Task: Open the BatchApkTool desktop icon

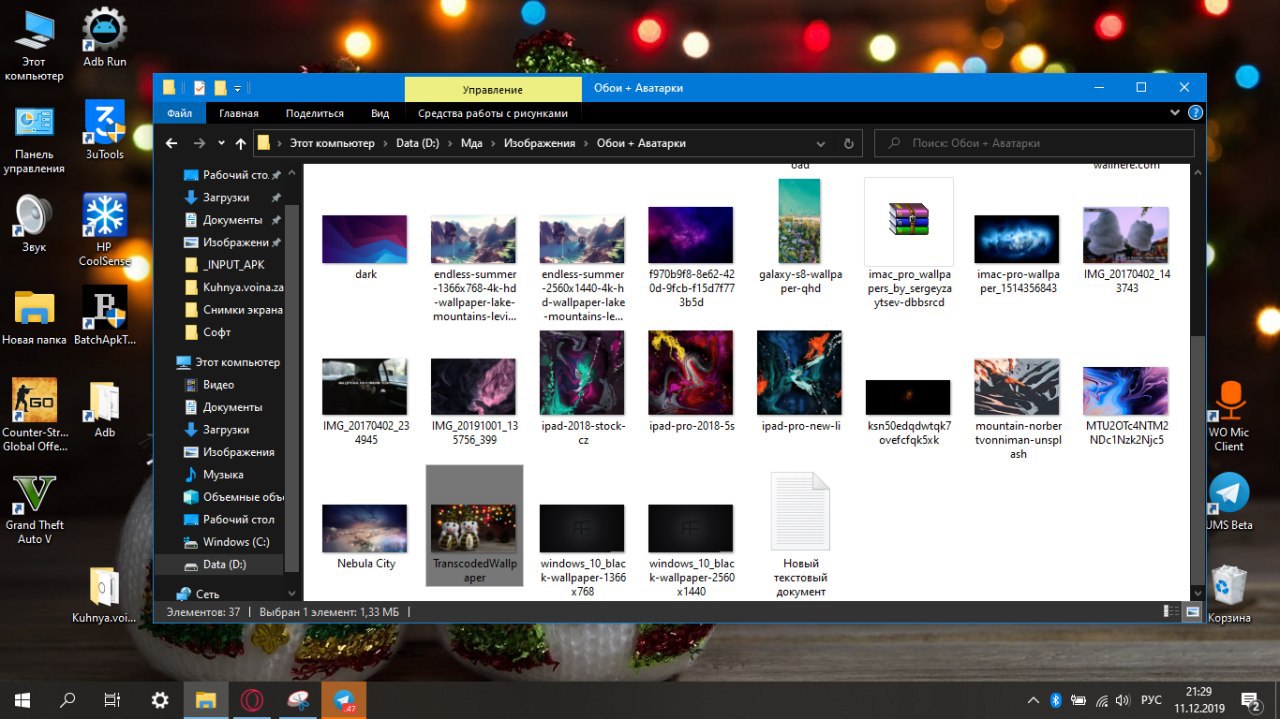Action: (x=104, y=315)
